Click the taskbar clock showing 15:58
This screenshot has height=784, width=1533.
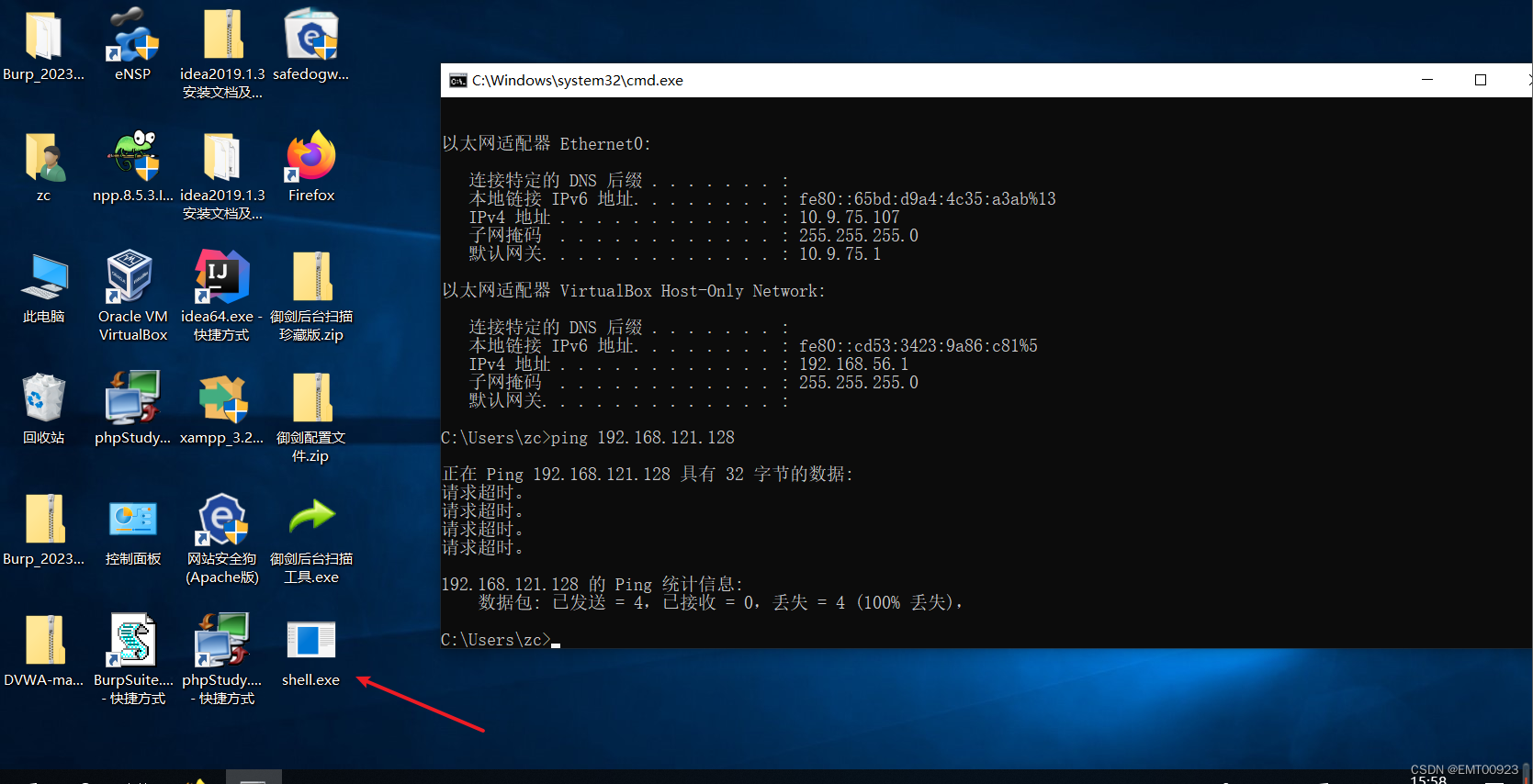click(x=1428, y=779)
